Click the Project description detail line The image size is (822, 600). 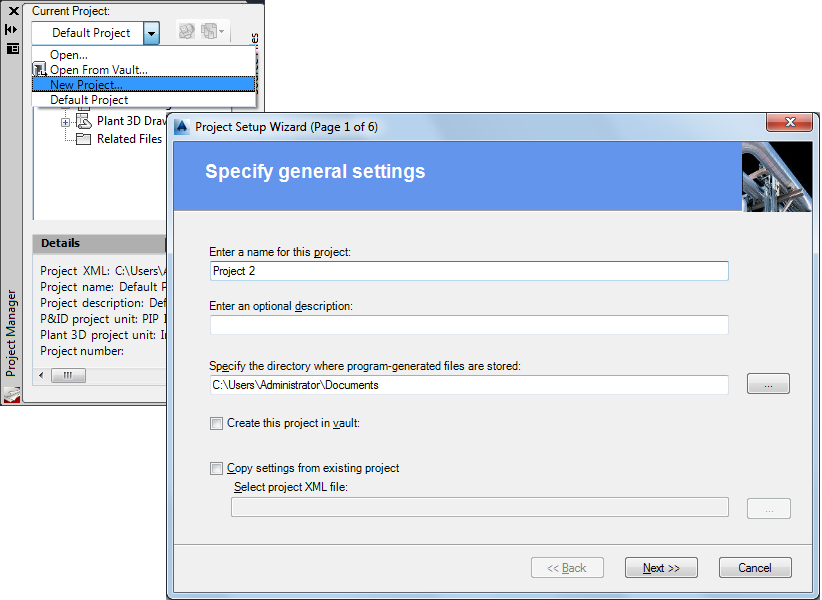[x=103, y=303]
